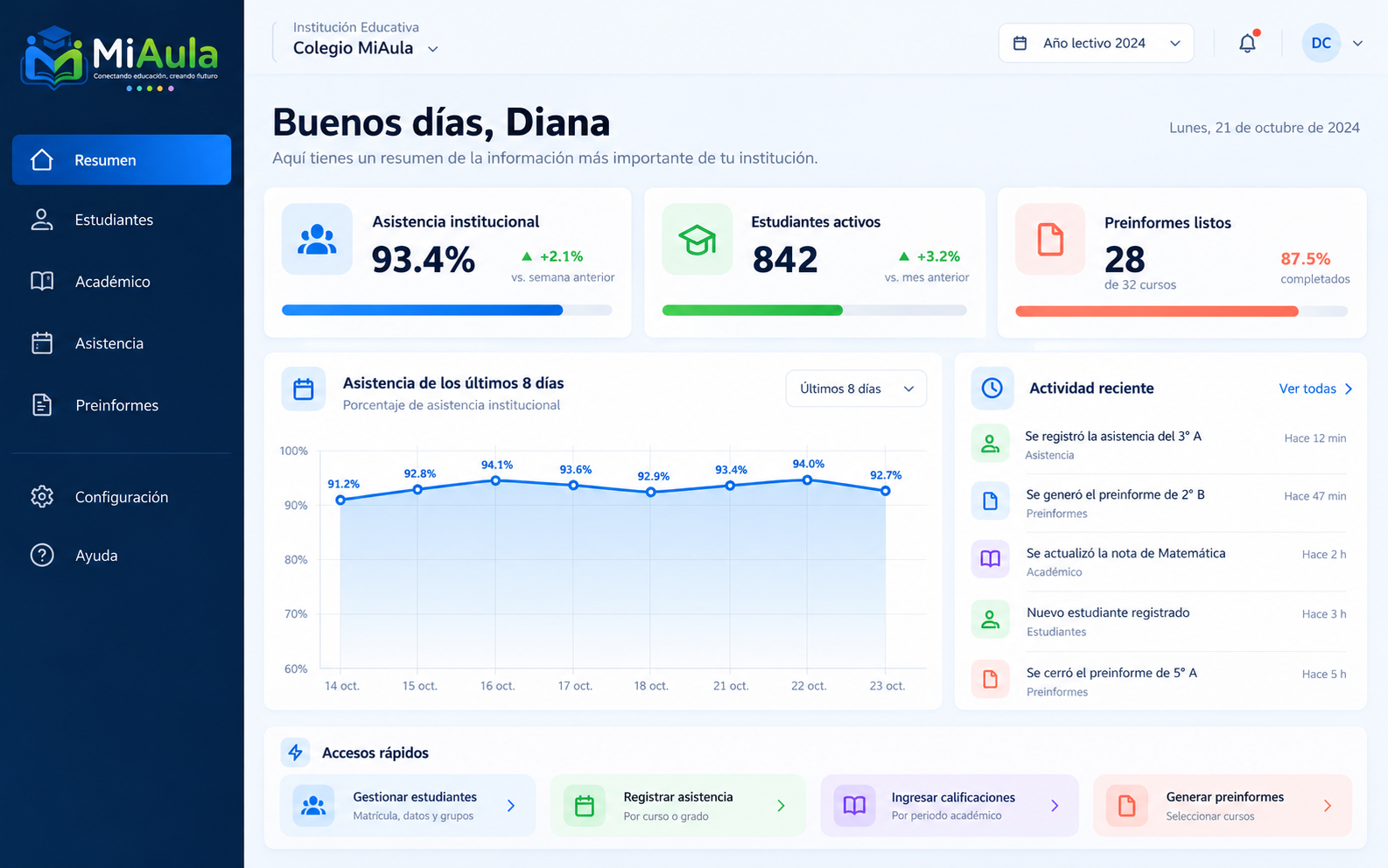1388x868 pixels.
Task: Open the Últimos 8 días range dropdown
Action: coord(856,388)
